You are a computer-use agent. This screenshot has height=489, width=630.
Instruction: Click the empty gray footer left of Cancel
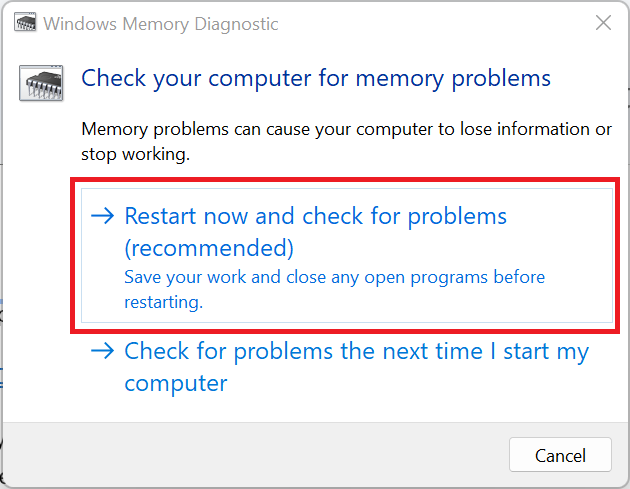(x=250, y=455)
